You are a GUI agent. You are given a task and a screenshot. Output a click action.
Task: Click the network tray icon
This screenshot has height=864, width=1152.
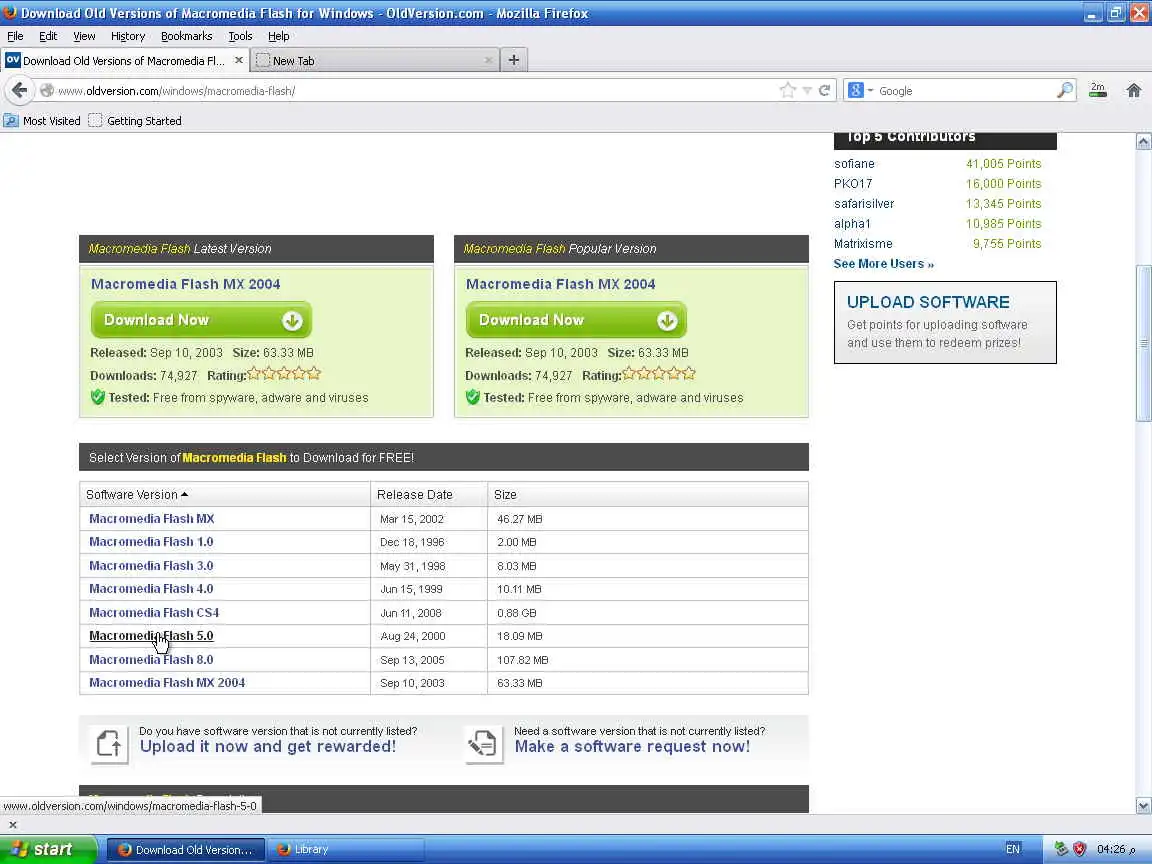click(x=1061, y=849)
